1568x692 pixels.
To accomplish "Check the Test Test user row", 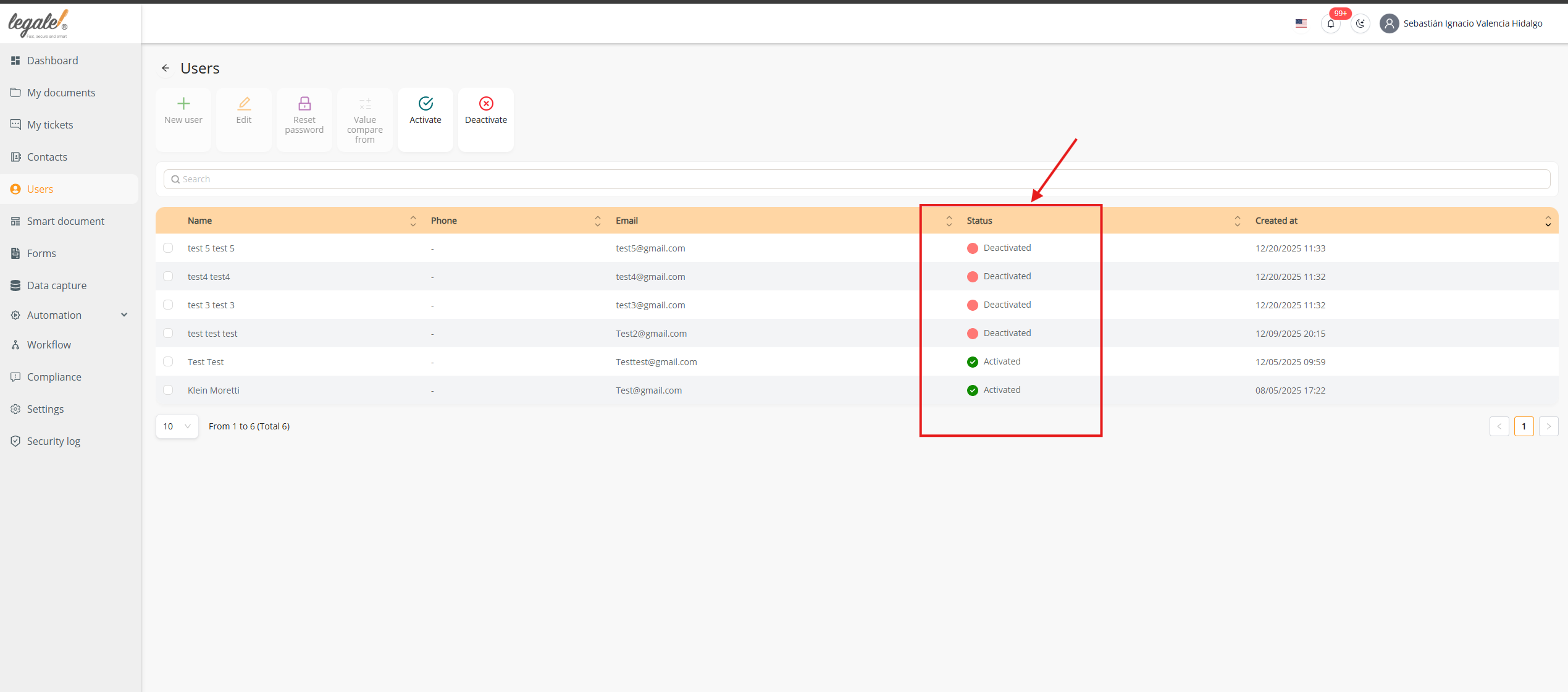I will click(168, 362).
